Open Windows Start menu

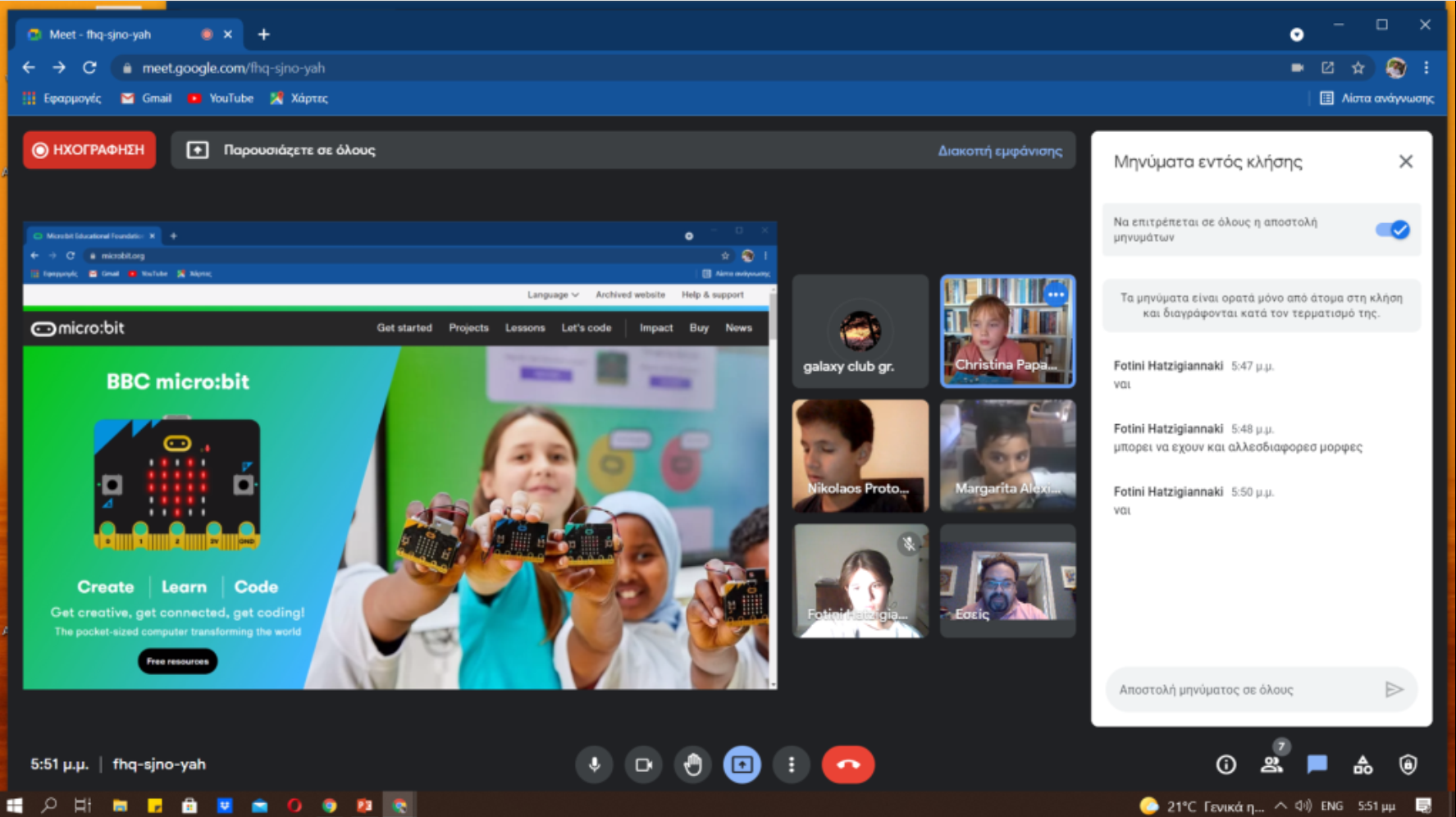[15, 806]
